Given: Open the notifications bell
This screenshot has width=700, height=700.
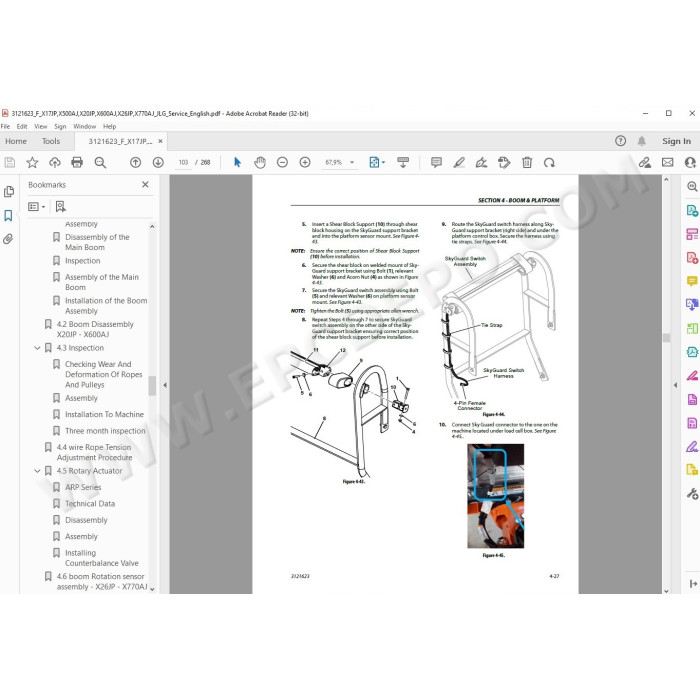Looking at the screenshot, I should click(x=642, y=141).
